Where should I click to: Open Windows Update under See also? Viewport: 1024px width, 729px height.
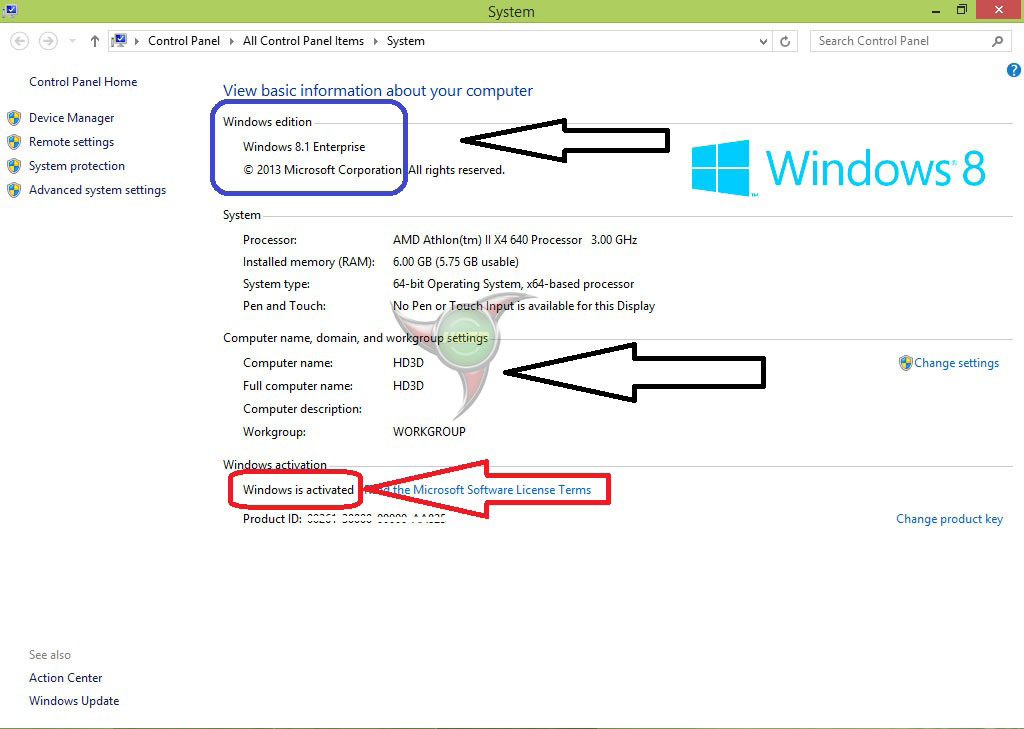(74, 701)
